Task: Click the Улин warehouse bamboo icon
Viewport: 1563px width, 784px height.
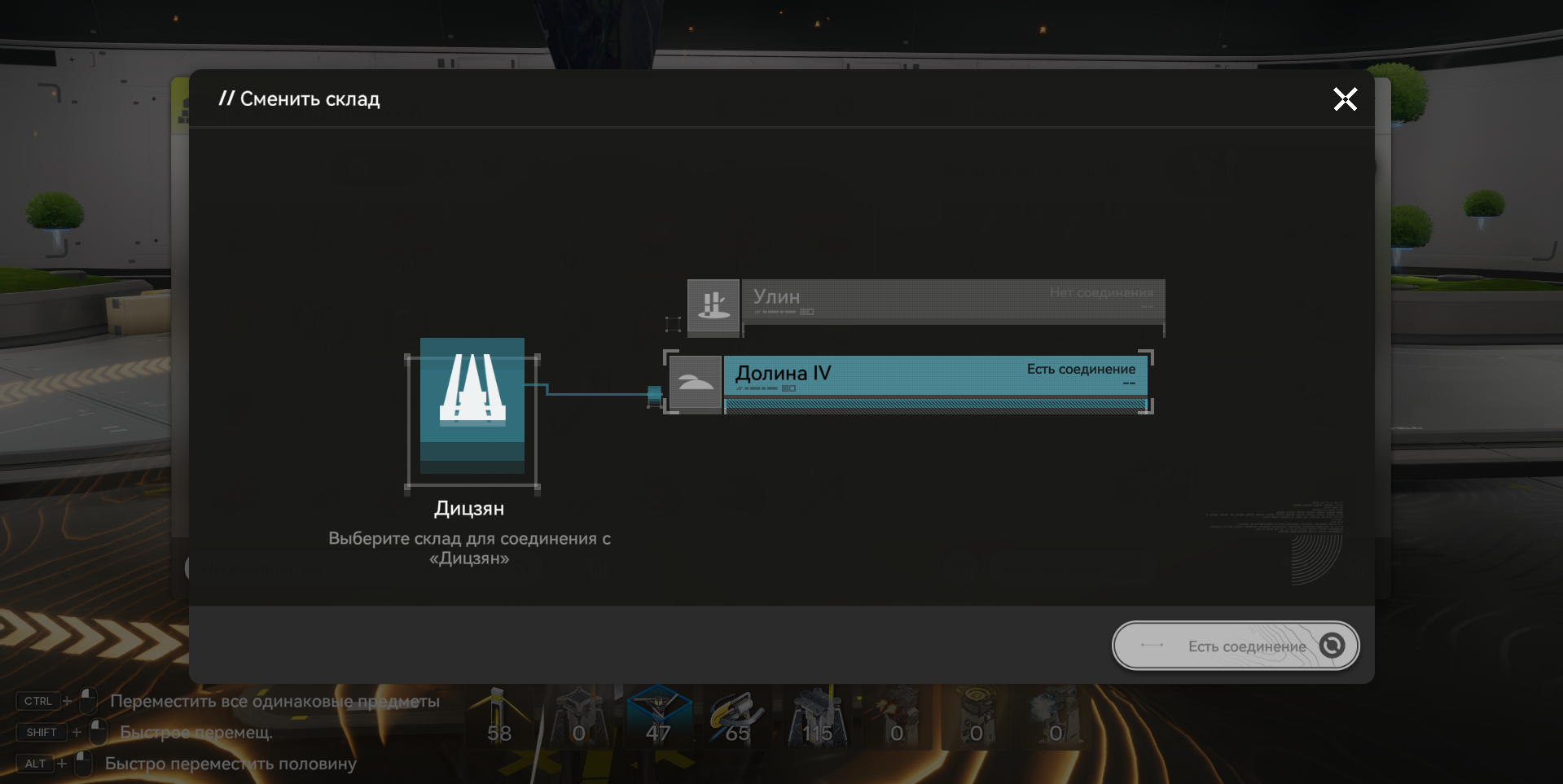Action: click(713, 305)
